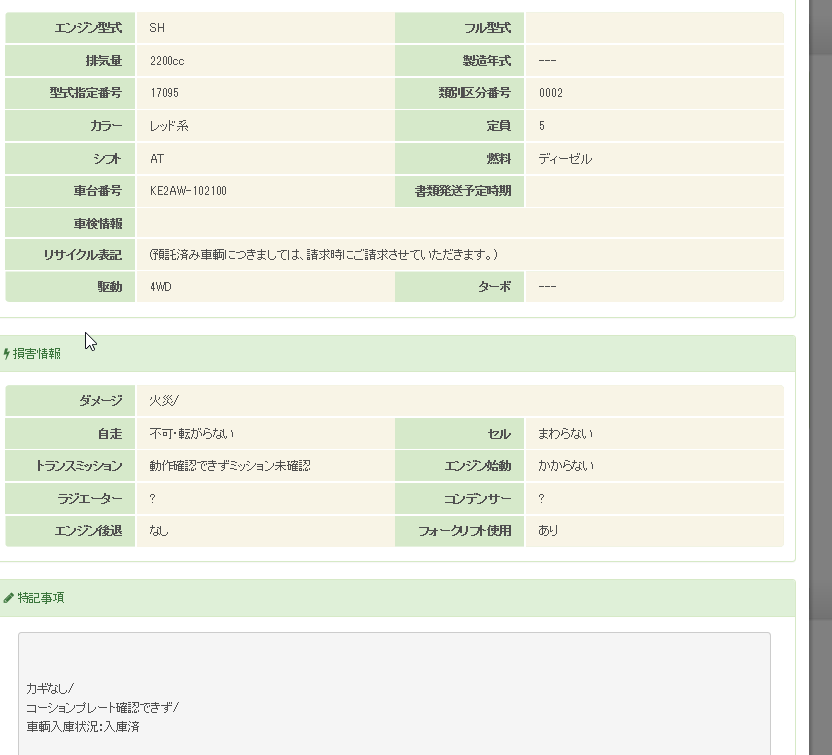Viewport: 832px width, 755px height.
Task: Click the エンジン始動 value かからない
Action: tap(566, 466)
